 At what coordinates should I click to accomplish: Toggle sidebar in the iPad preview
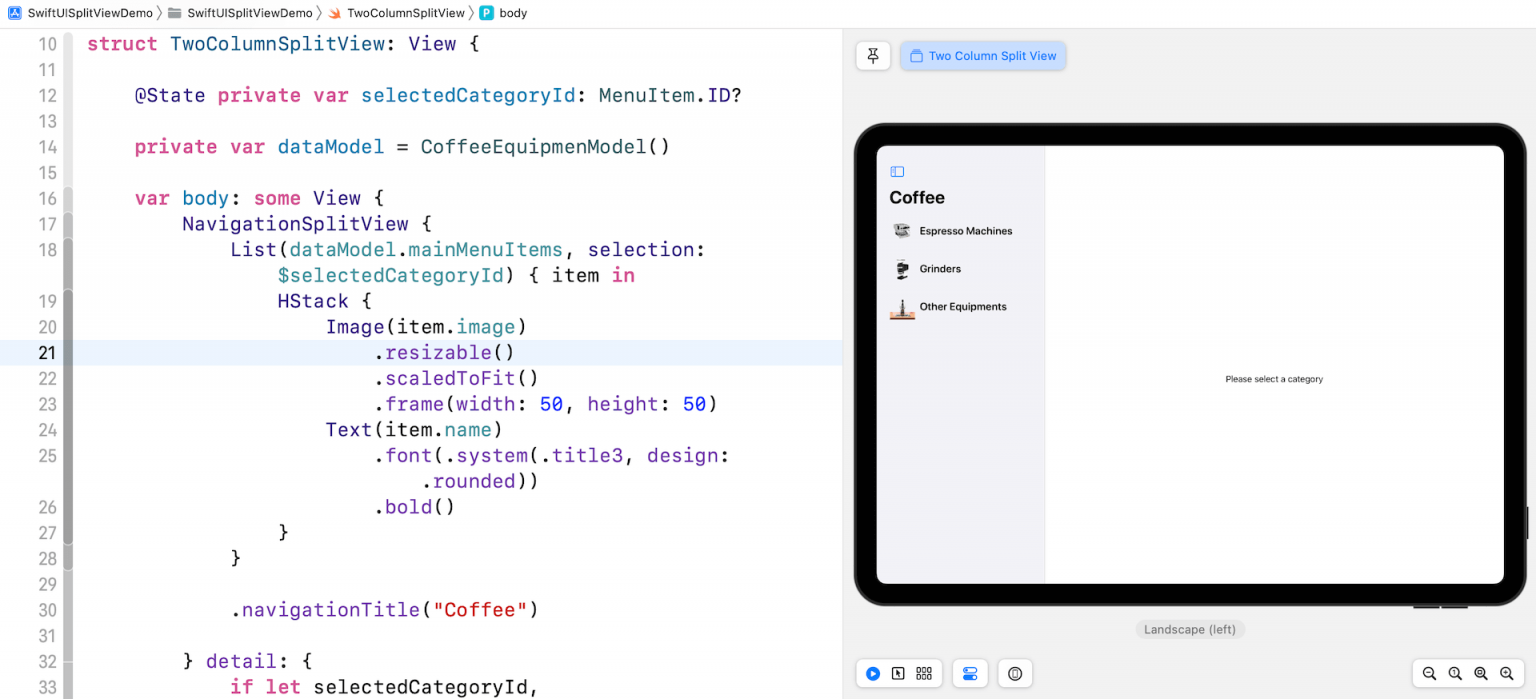point(897,172)
